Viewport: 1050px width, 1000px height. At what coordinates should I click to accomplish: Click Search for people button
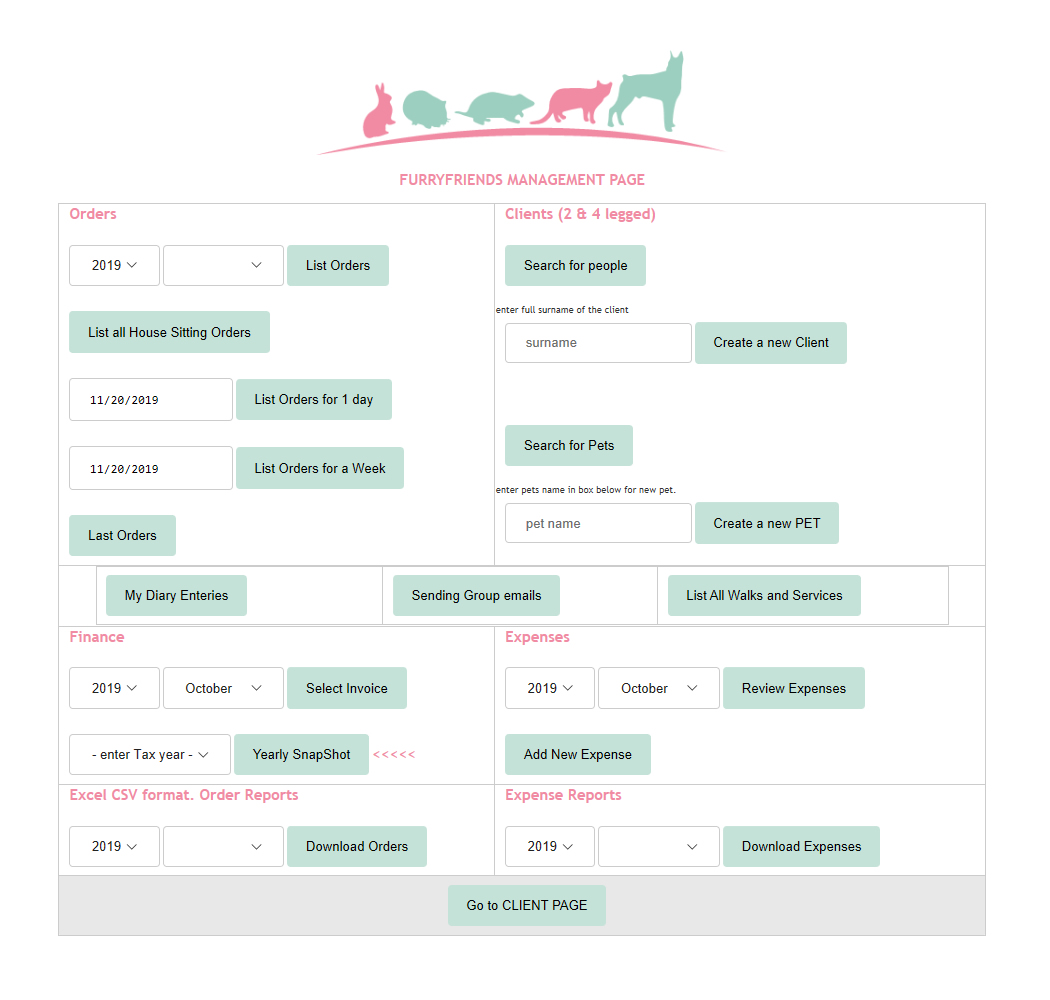[x=575, y=266]
